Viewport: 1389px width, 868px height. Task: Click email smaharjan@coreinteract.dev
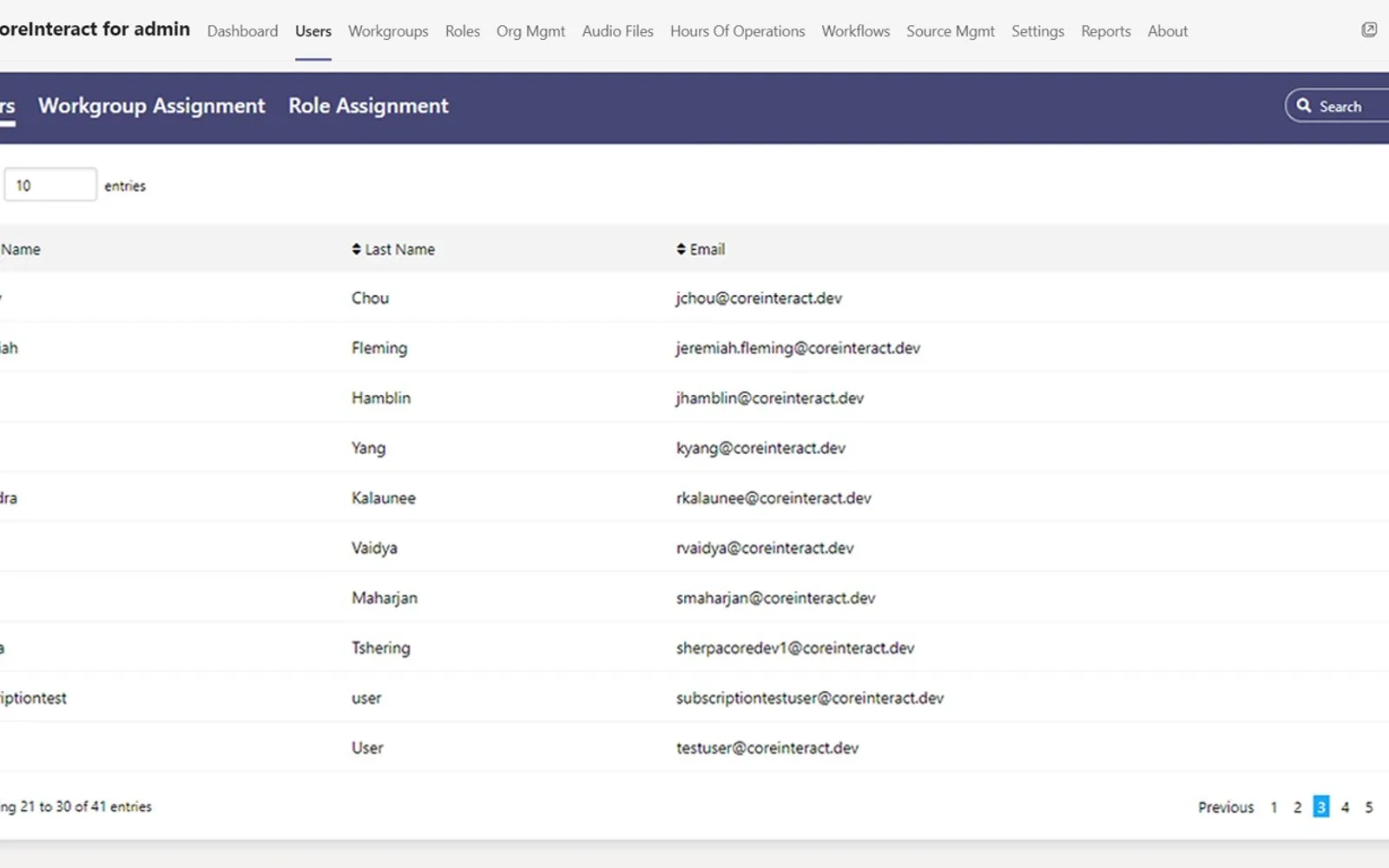coord(775,598)
